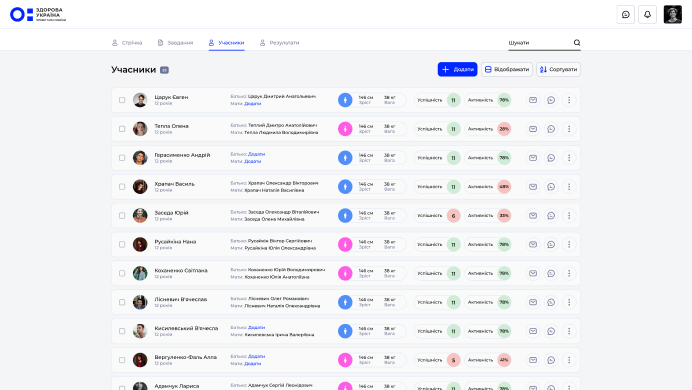Screen dimensions: 692x390
Task: Open three-dot menu for Лісневич В'ячеслав
Action: [x=569, y=302]
